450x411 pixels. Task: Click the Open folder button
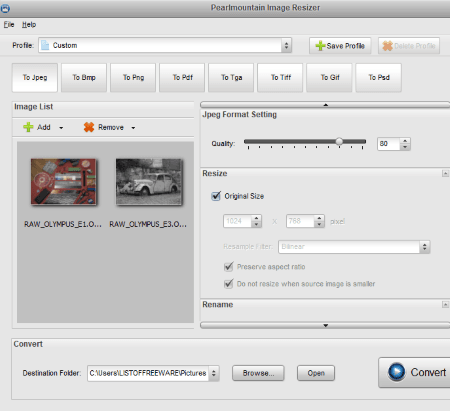click(316, 373)
